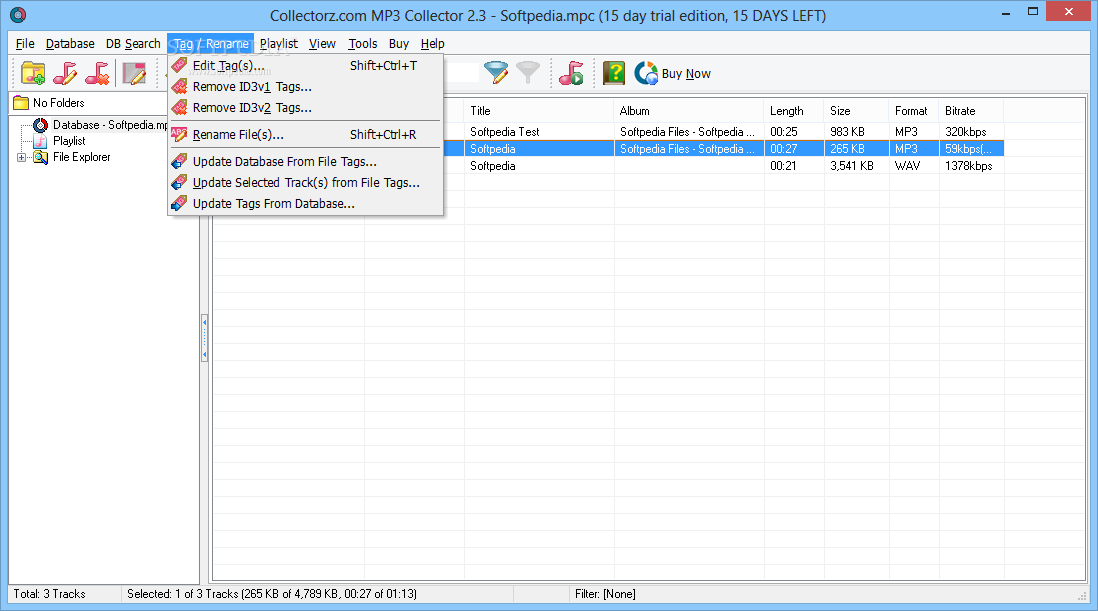Open the help book icon
Image resolution: width=1098 pixels, height=611 pixels.
coord(613,73)
